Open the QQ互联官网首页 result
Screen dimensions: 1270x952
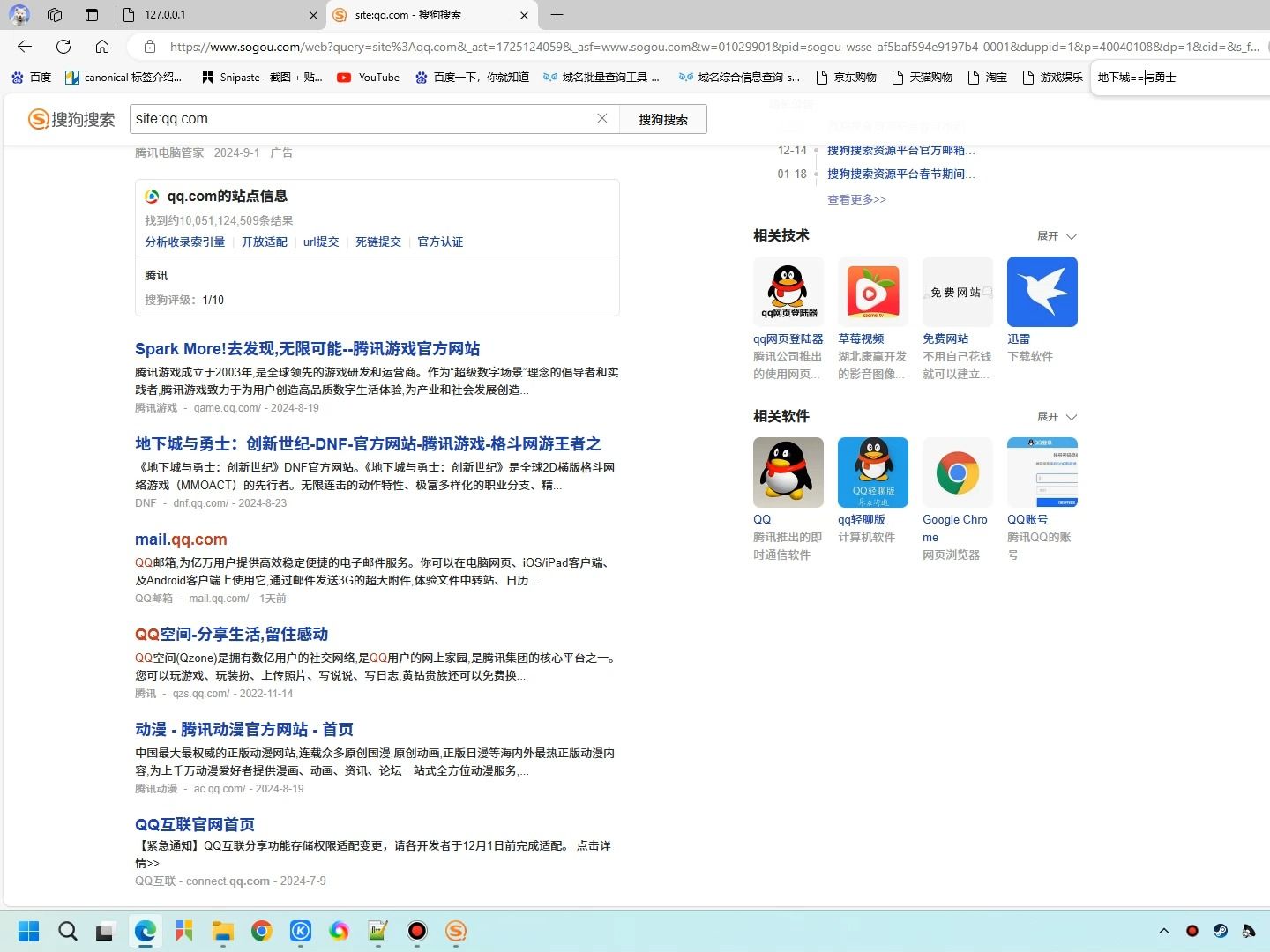point(195,825)
